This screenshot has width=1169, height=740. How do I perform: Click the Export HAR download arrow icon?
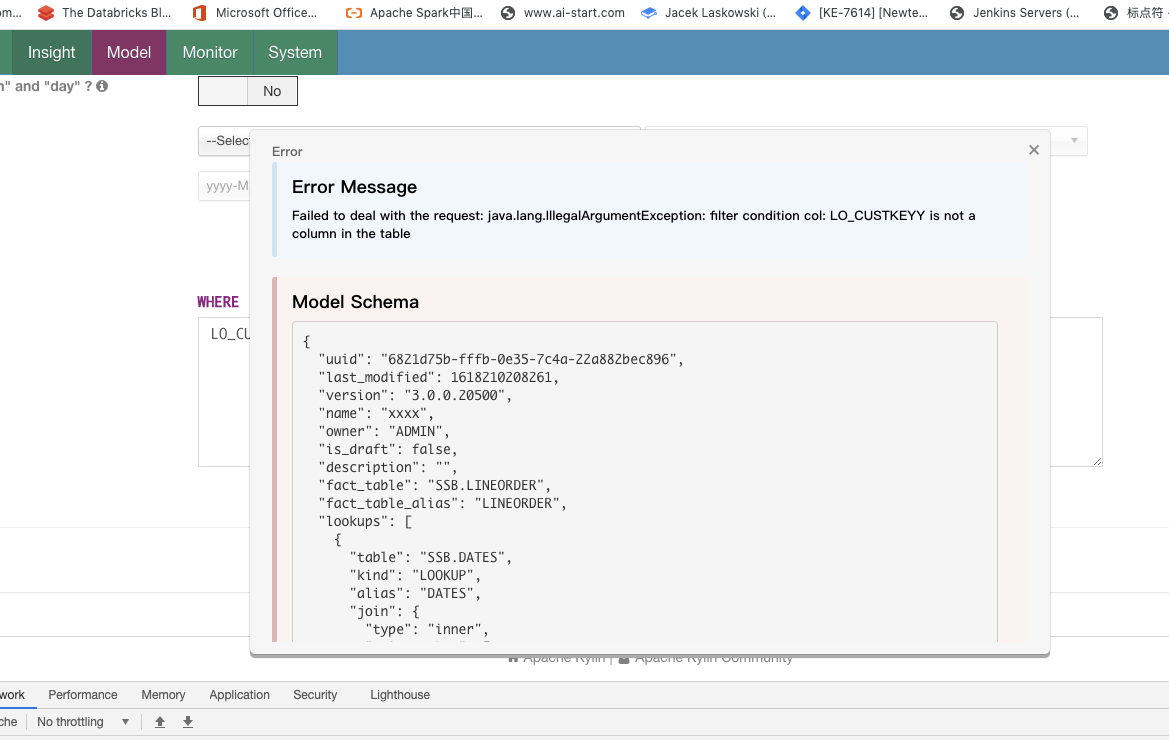pyautogui.click(x=188, y=721)
